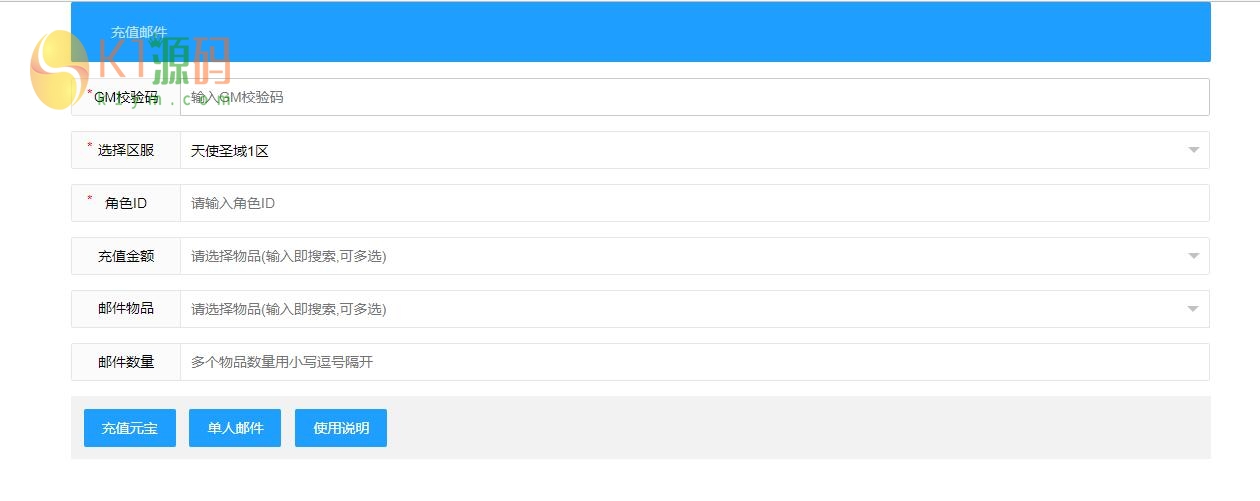The height and width of the screenshot is (501, 1260).
Task: Click the 选择区服 field label
Action: point(126,150)
